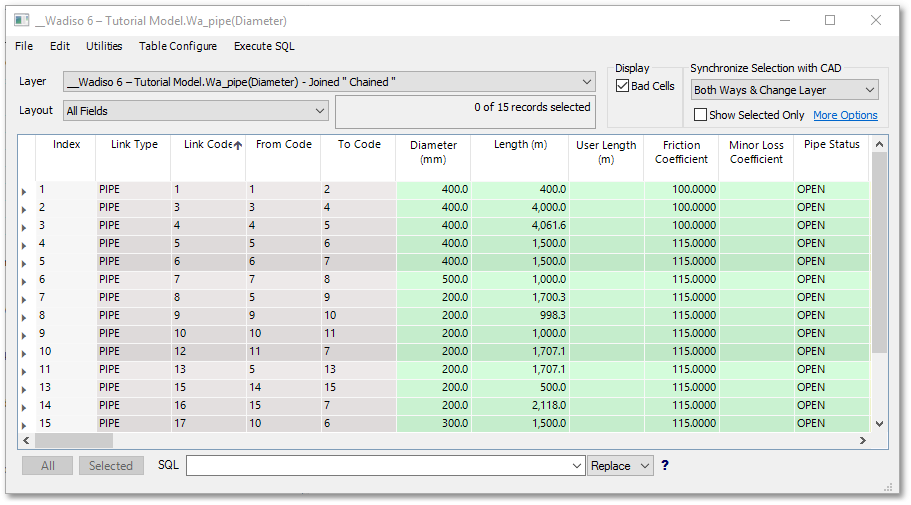Open the Execute SQL menu
Viewport: 911px width, 505px height.
pyautogui.click(x=264, y=46)
